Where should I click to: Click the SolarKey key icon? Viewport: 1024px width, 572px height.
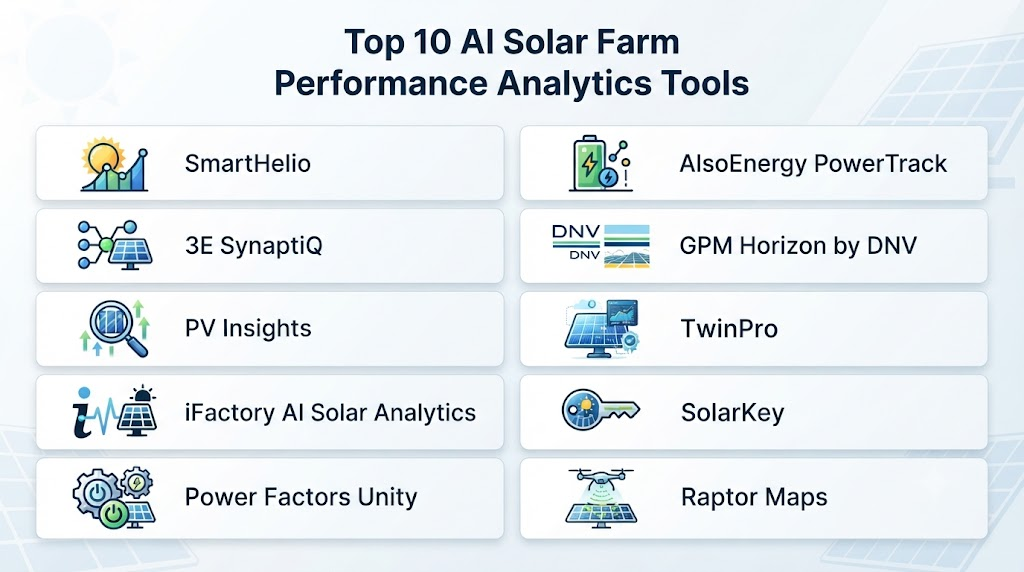pyautogui.click(x=601, y=409)
